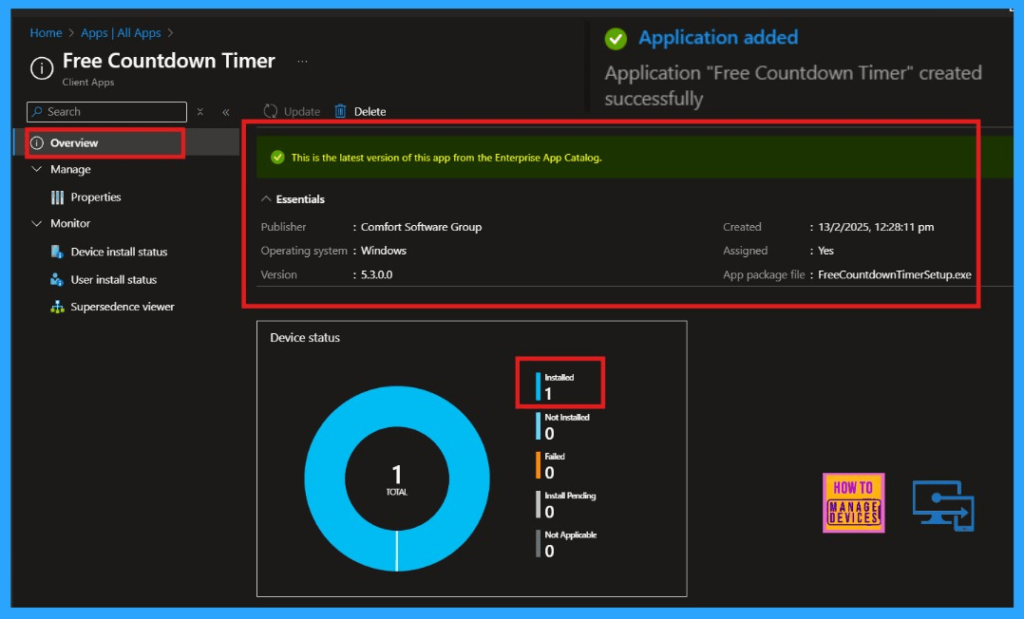This screenshot has height=619, width=1024.
Task: Select the Assigned value Yes
Action: tap(825, 251)
